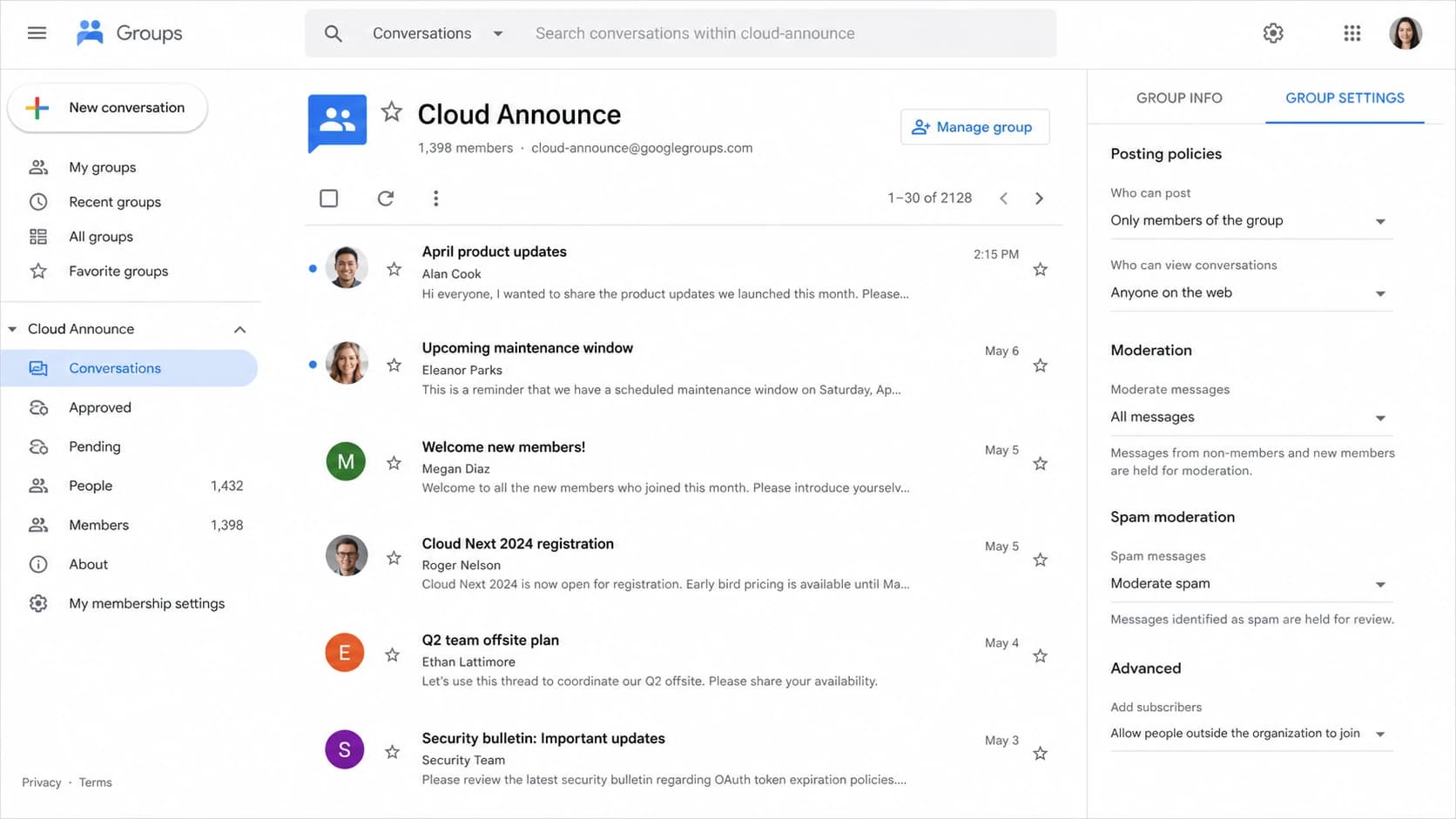This screenshot has height=819, width=1456.
Task: Star Welcome new members beside avatar
Action: pos(394,463)
